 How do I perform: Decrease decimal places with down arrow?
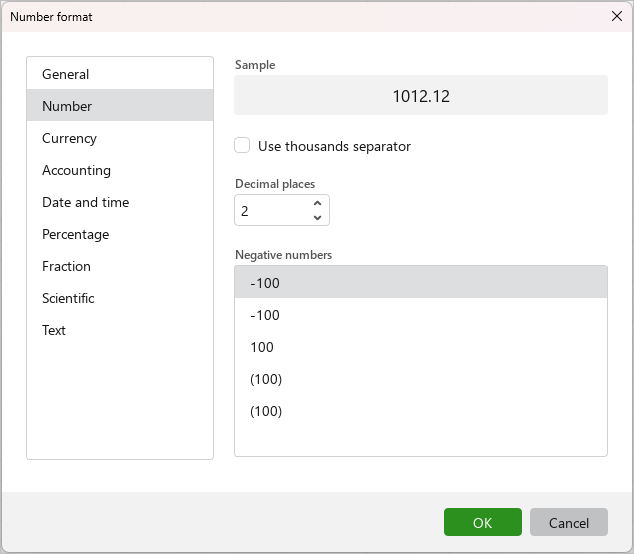317,218
